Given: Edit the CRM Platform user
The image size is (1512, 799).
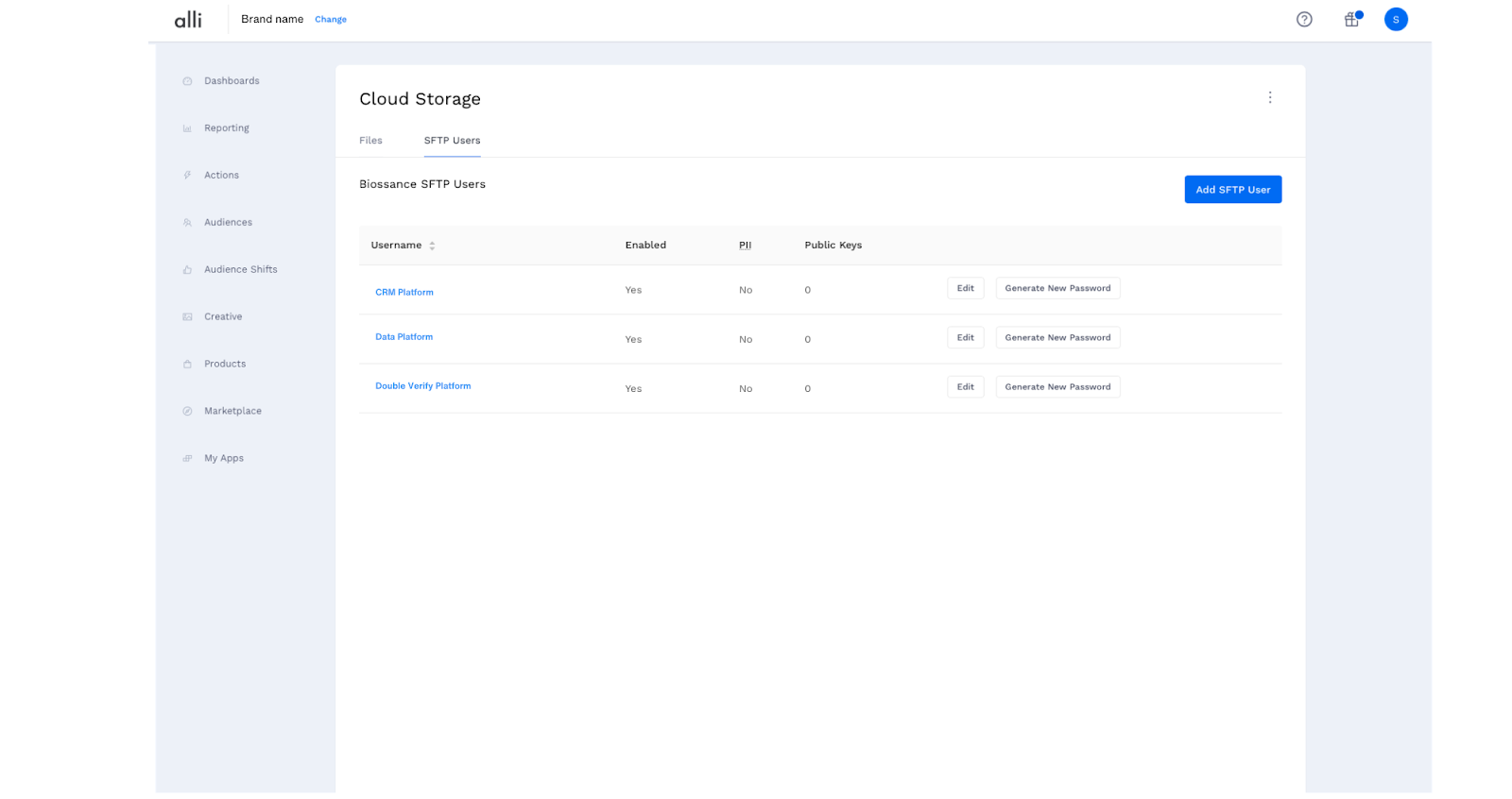Looking at the screenshot, I should tap(965, 288).
